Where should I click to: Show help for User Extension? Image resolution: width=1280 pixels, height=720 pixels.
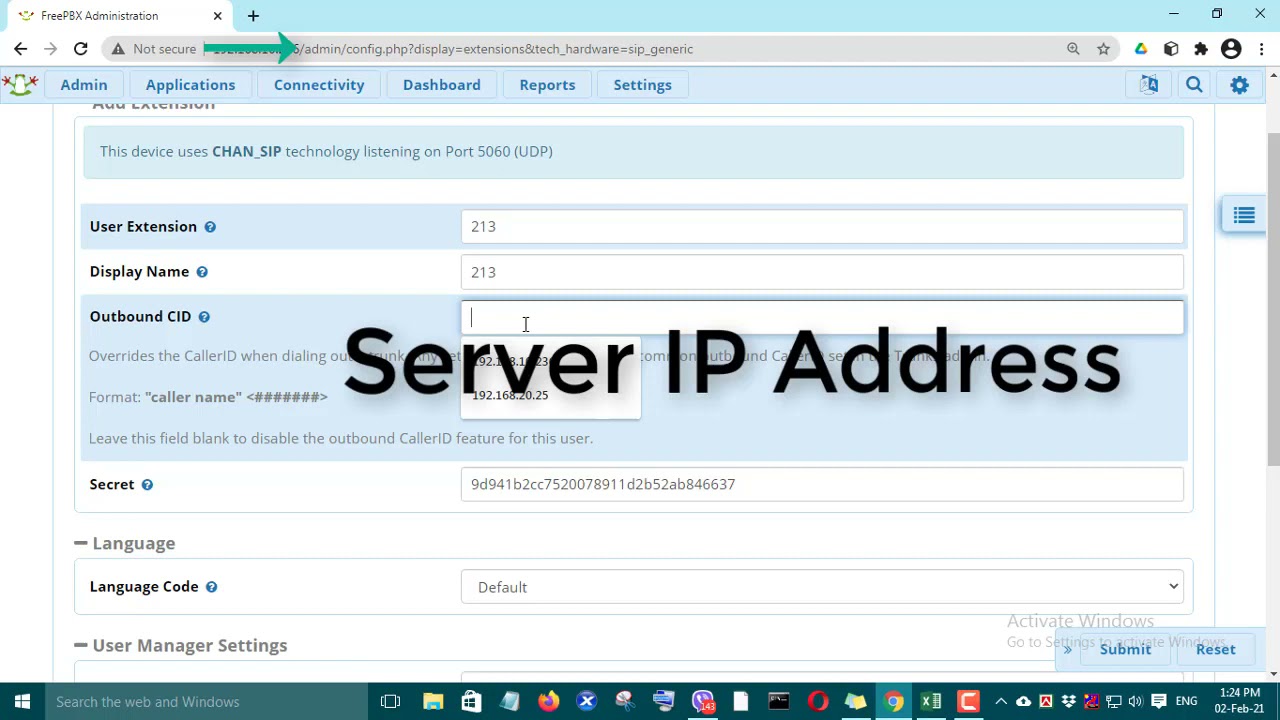click(210, 227)
